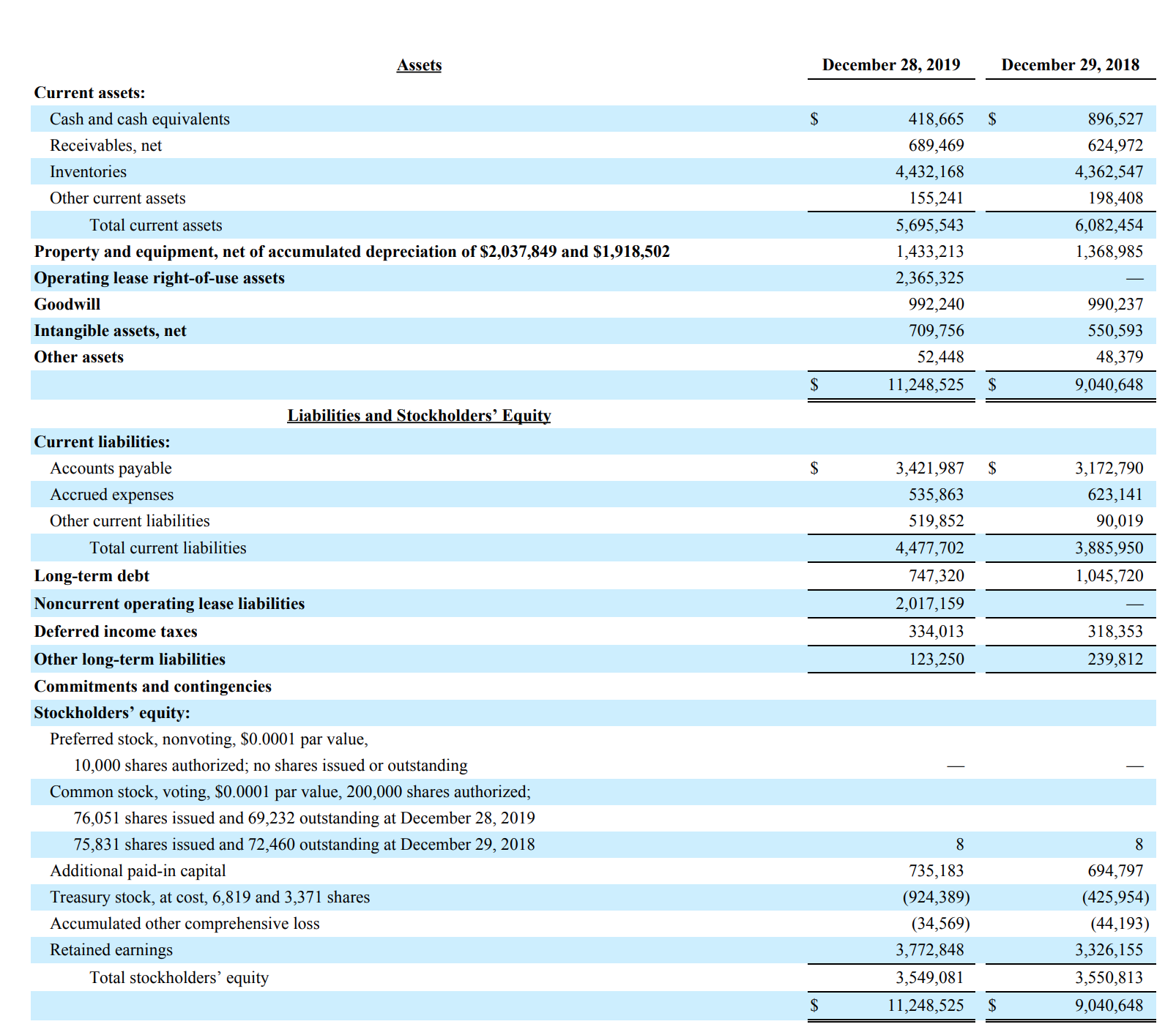Click the 550,593 intangible value

tap(1115, 331)
